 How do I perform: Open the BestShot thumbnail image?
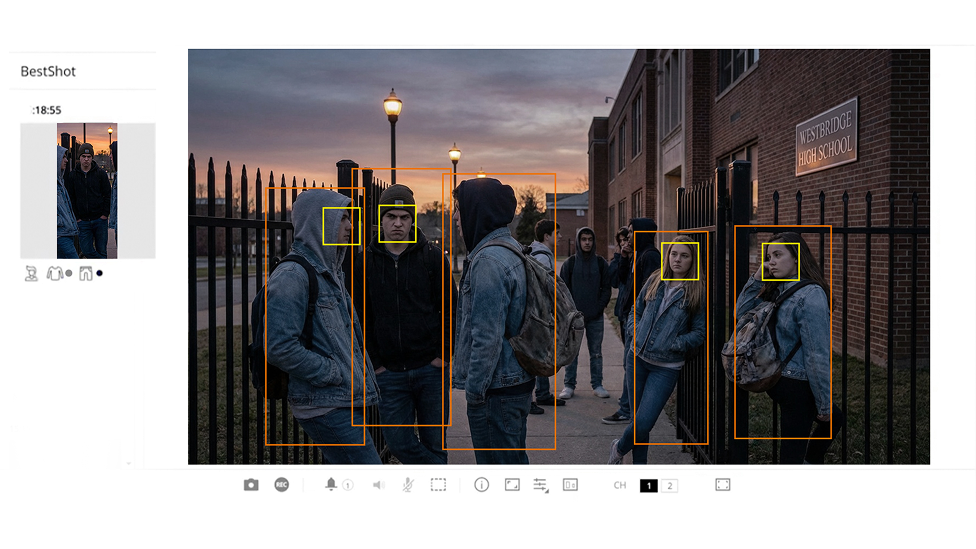(87, 190)
